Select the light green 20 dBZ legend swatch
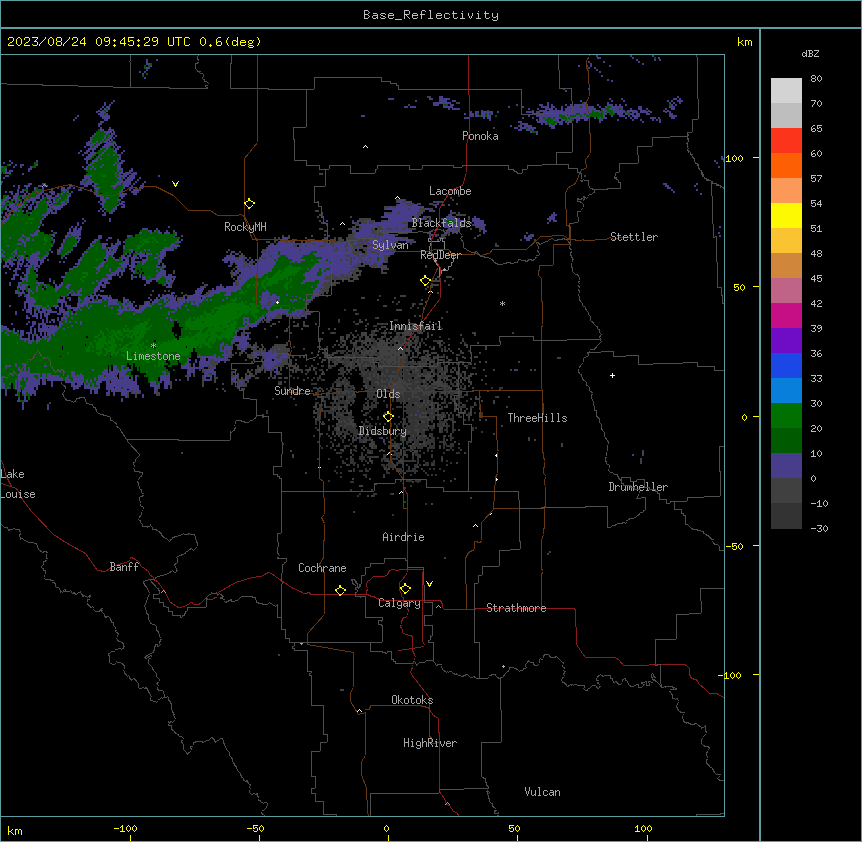 [786, 416]
